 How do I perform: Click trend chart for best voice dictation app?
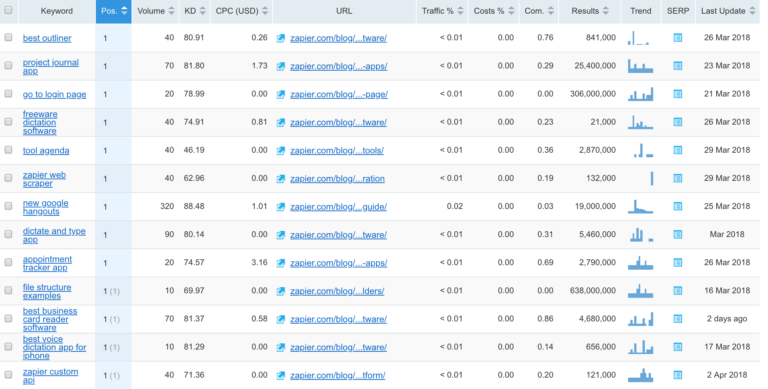tap(641, 347)
